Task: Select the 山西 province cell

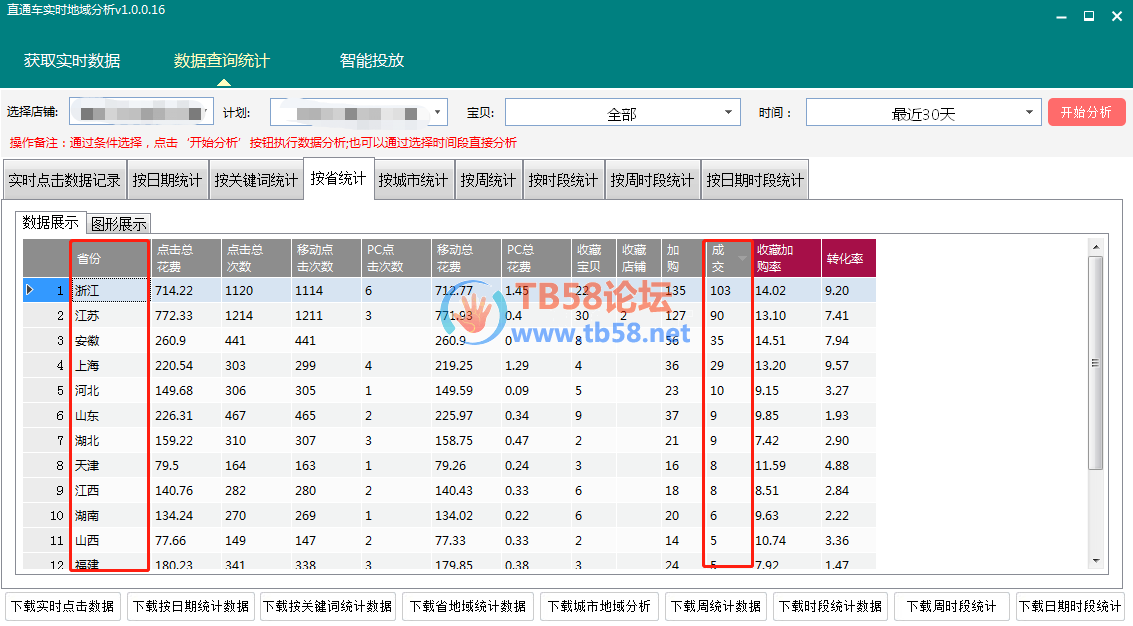Action: coord(110,540)
